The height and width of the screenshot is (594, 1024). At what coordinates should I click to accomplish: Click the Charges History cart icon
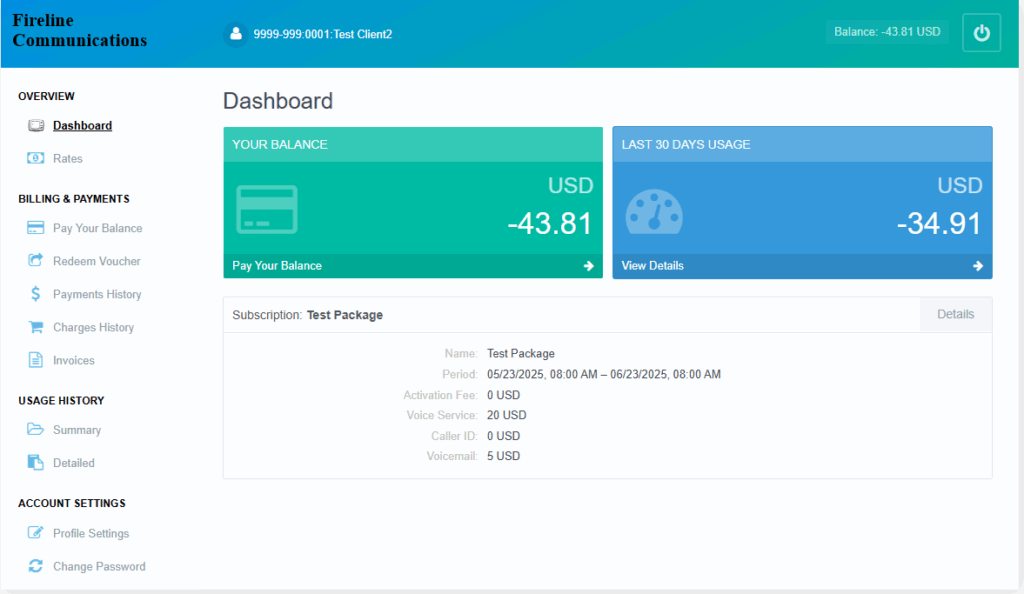[x=36, y=327]
